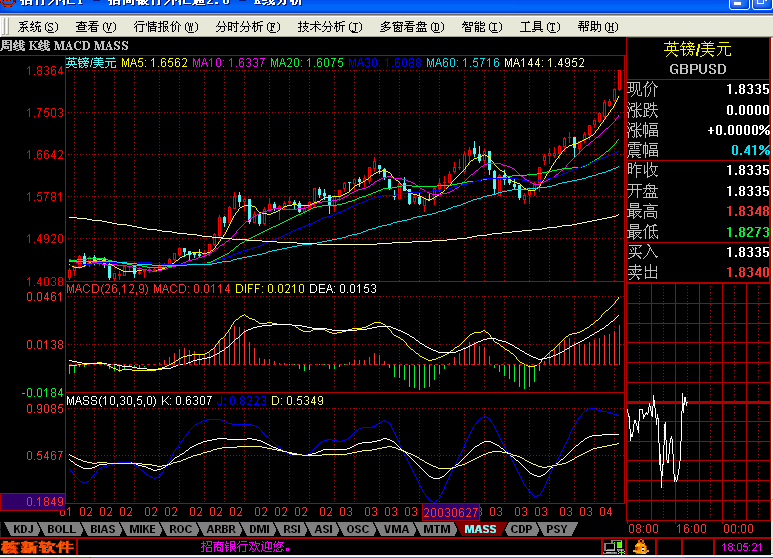Image resolution: width=773 pixels, height=558 pixels.
Task: Open the 系统(S) menu
Action: tap(38, 27)
